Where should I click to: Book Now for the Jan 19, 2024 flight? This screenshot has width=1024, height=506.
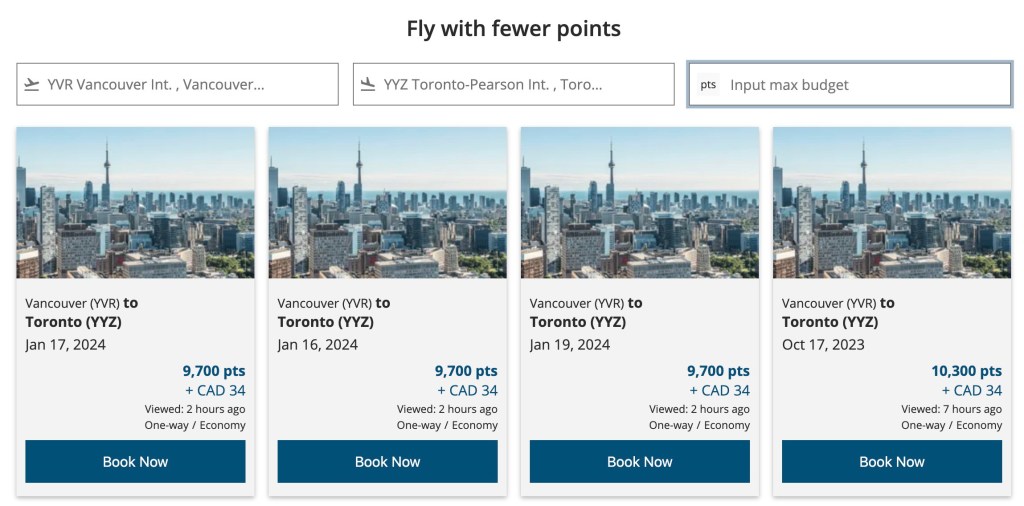click(x=639, y=462)
